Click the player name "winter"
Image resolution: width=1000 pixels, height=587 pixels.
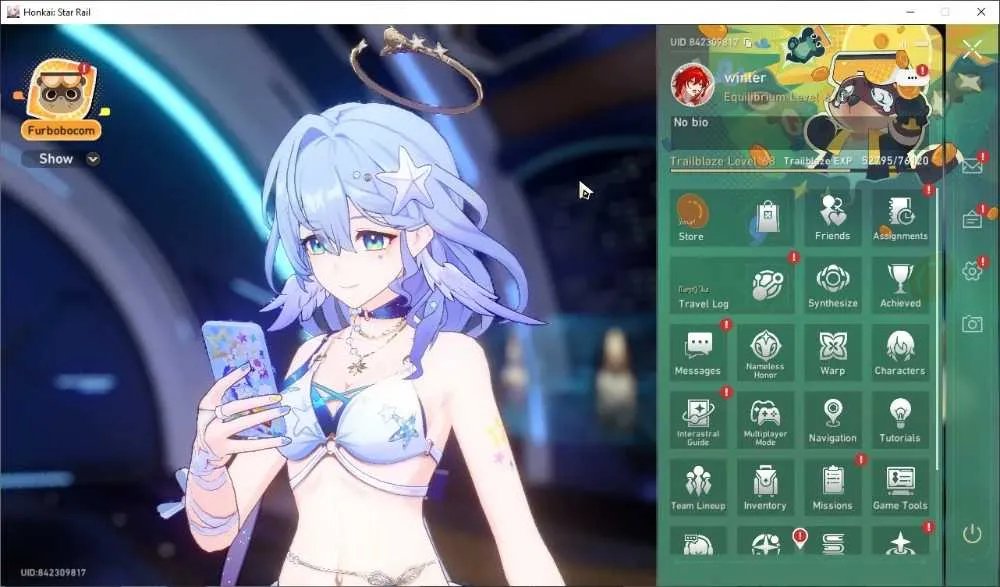click(x=745, y=78)
